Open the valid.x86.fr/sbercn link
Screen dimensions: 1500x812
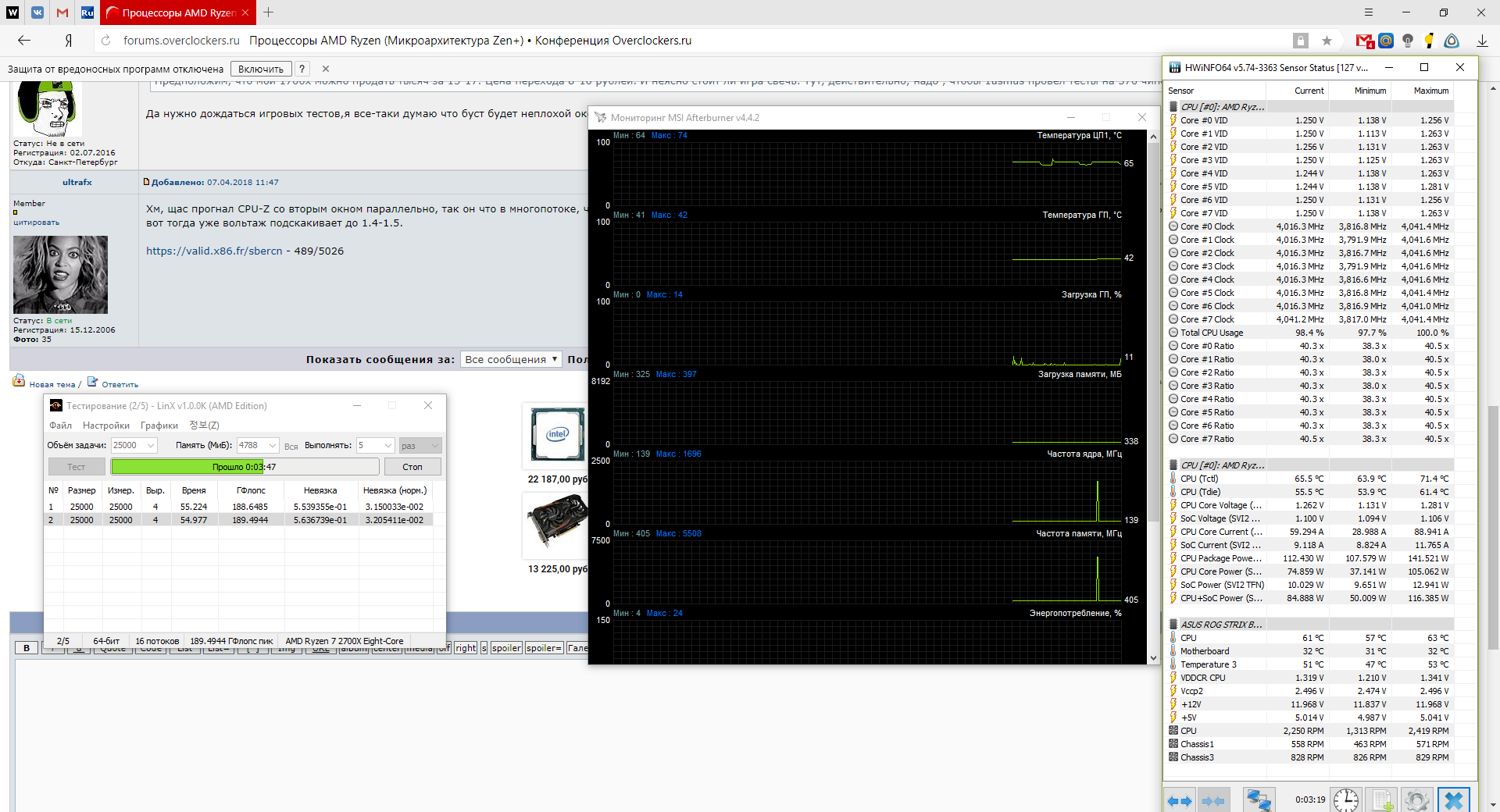(x=214, y=251)
